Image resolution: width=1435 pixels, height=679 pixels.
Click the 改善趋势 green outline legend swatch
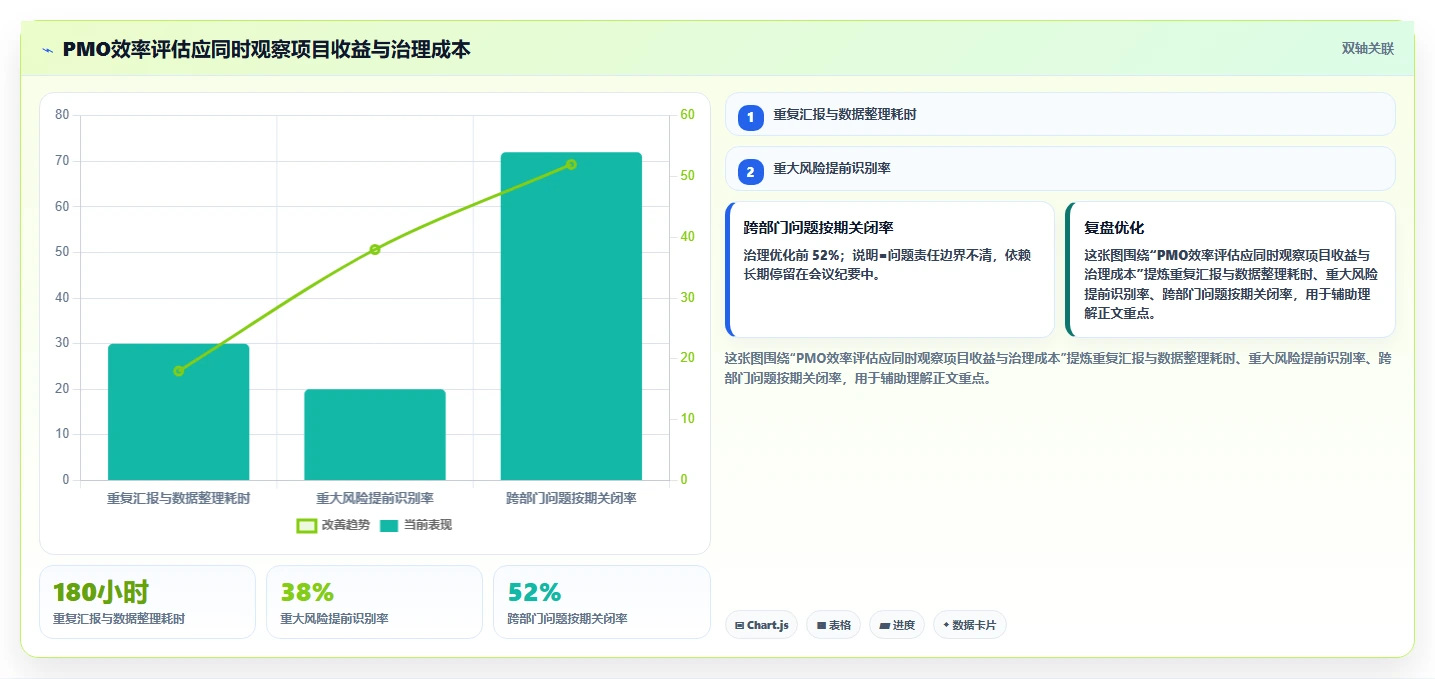[307, 525]
